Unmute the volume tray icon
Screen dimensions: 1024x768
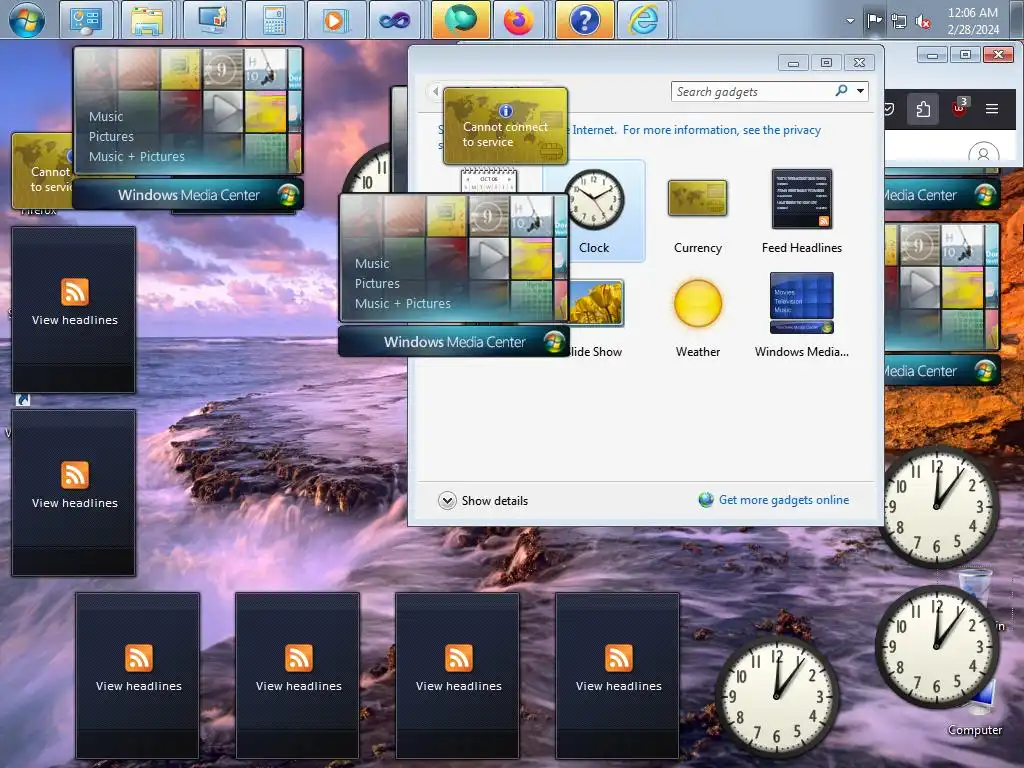(x=923, y=21)
